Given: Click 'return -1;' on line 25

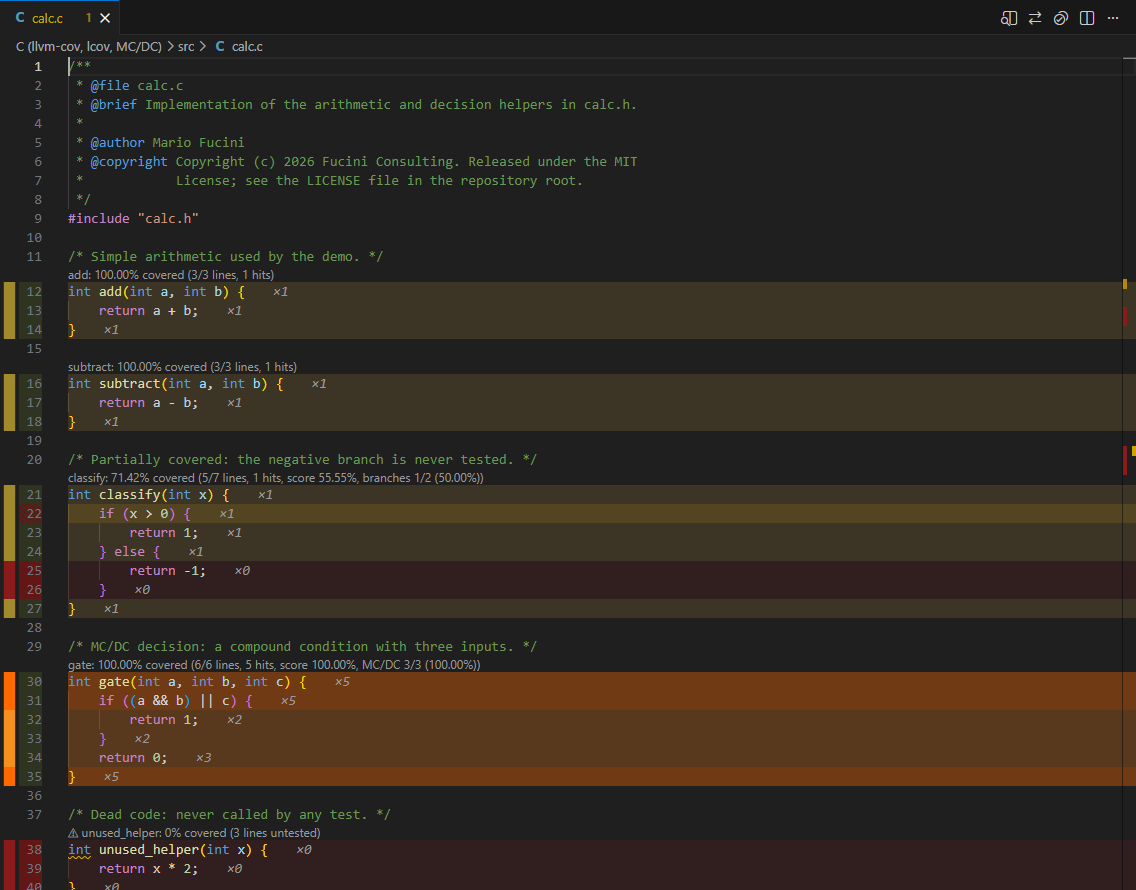Looking at the screenshot, I should [x=168, y=570].
